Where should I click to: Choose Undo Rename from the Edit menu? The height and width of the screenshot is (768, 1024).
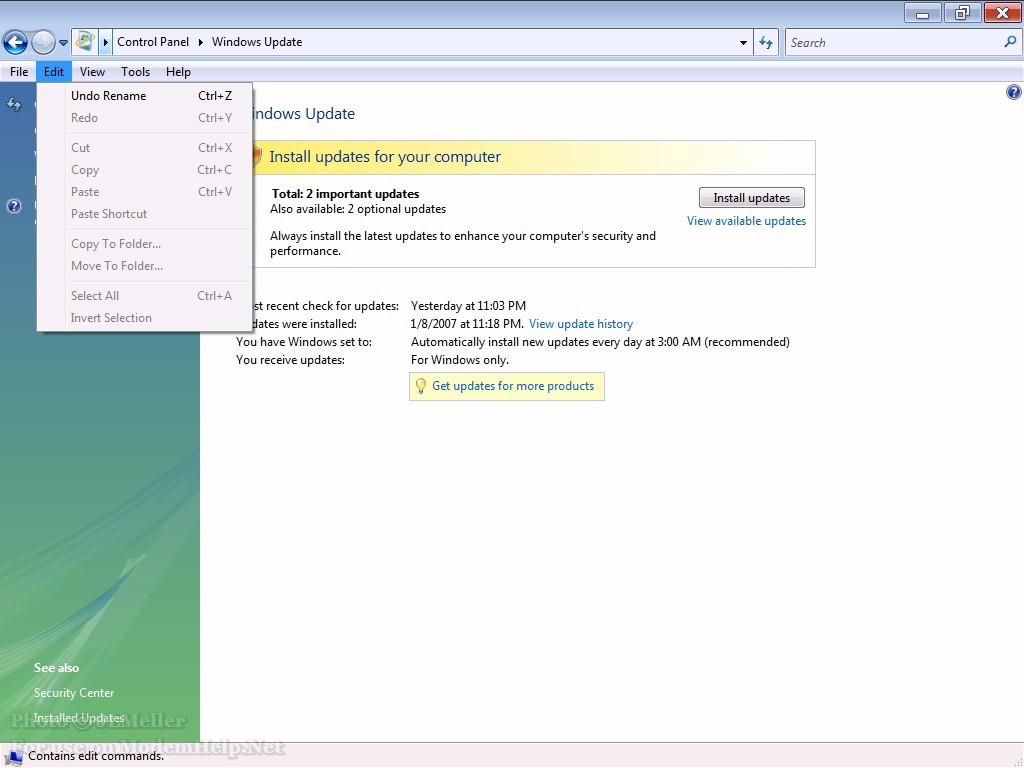146,95
